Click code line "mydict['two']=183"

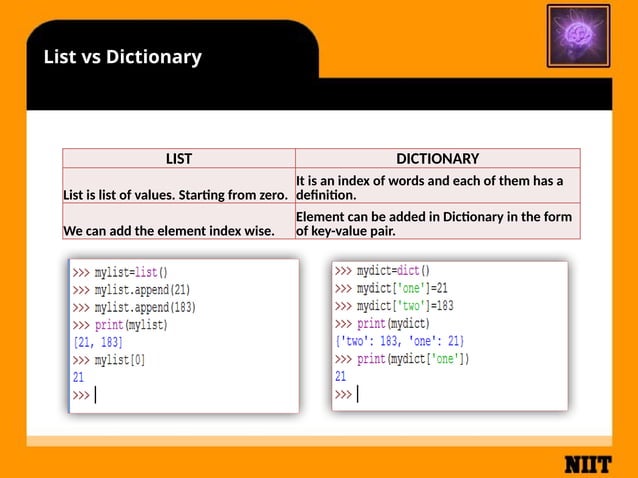[394, 306]
